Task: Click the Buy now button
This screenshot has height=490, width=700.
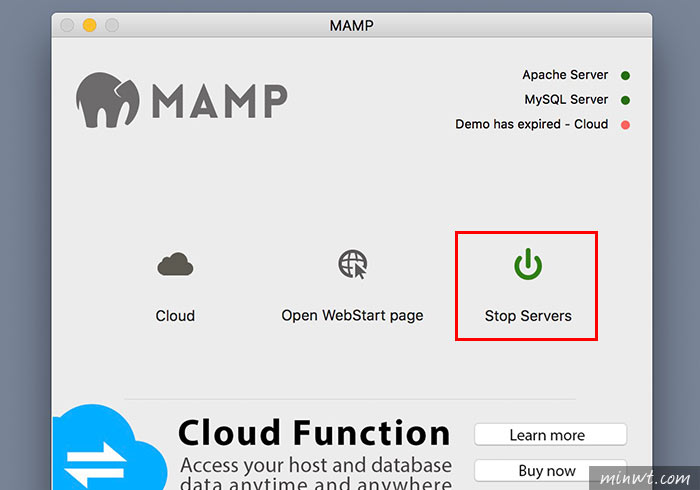Action: (550, 470)
